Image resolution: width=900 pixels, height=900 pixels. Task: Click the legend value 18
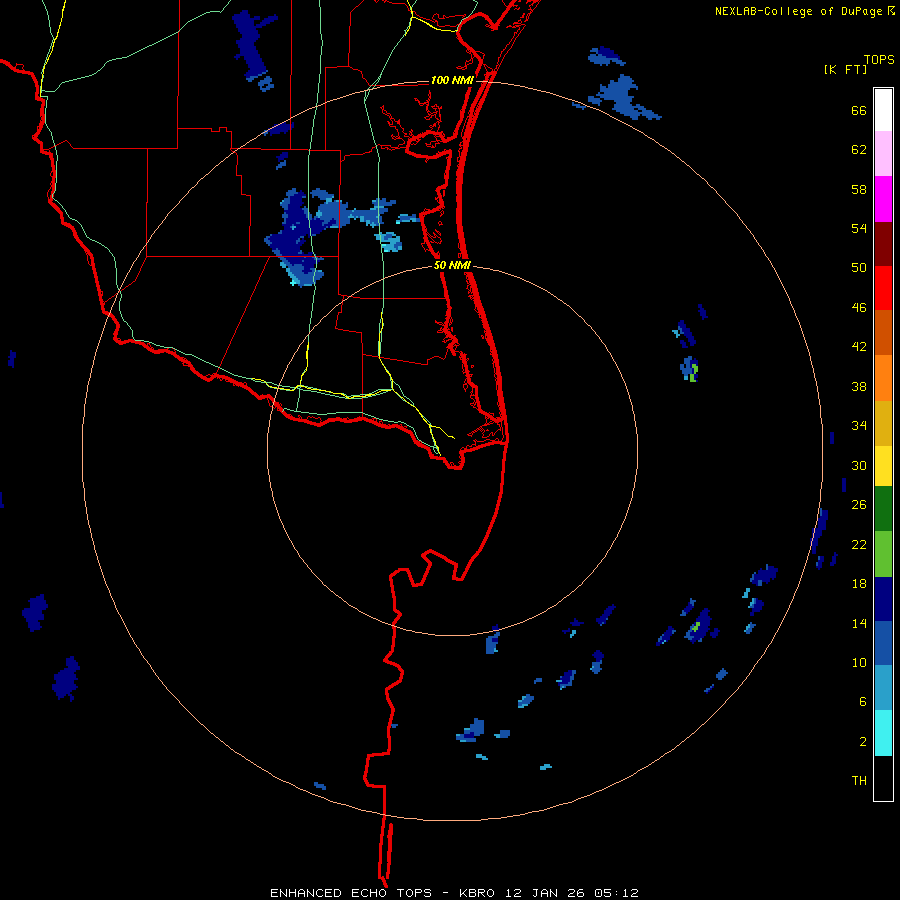pos(859,584)
